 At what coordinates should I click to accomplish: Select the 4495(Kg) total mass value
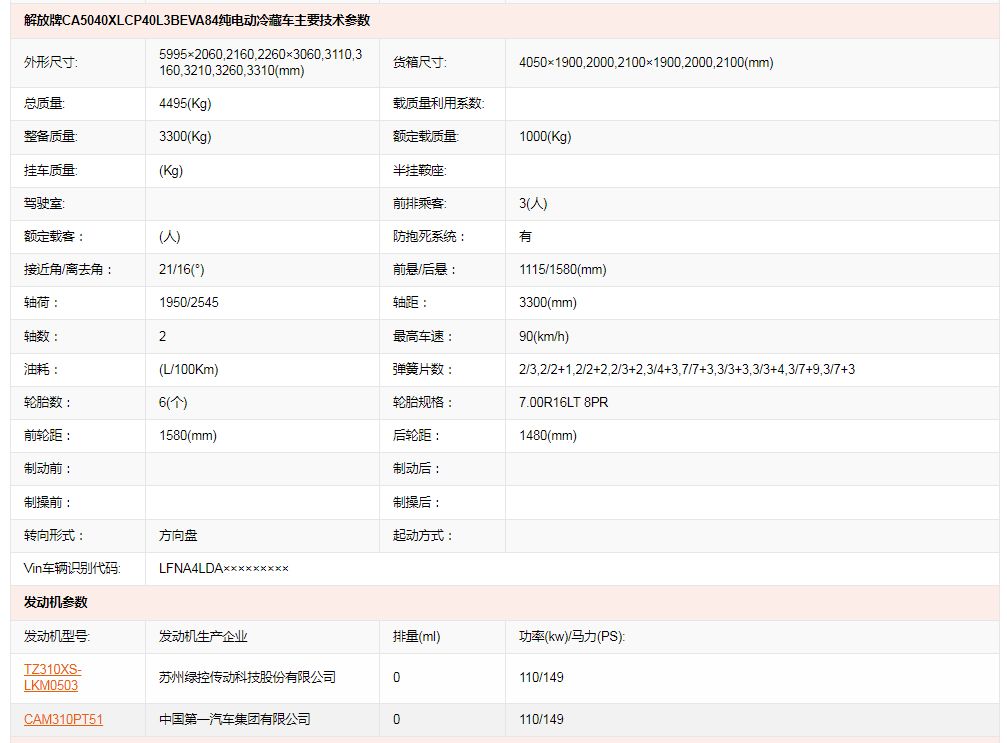[185, 103]
